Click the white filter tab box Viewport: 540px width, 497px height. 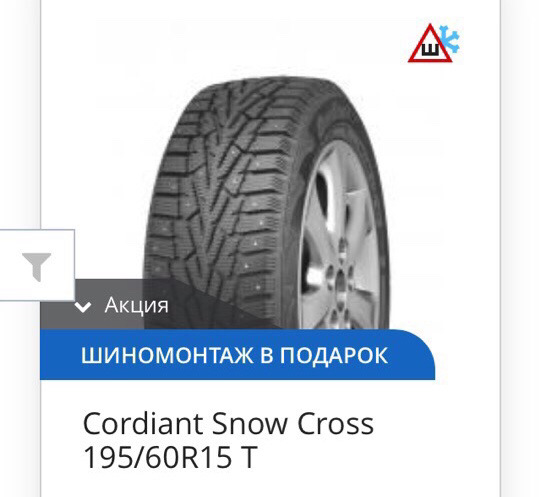pos(37,265)
